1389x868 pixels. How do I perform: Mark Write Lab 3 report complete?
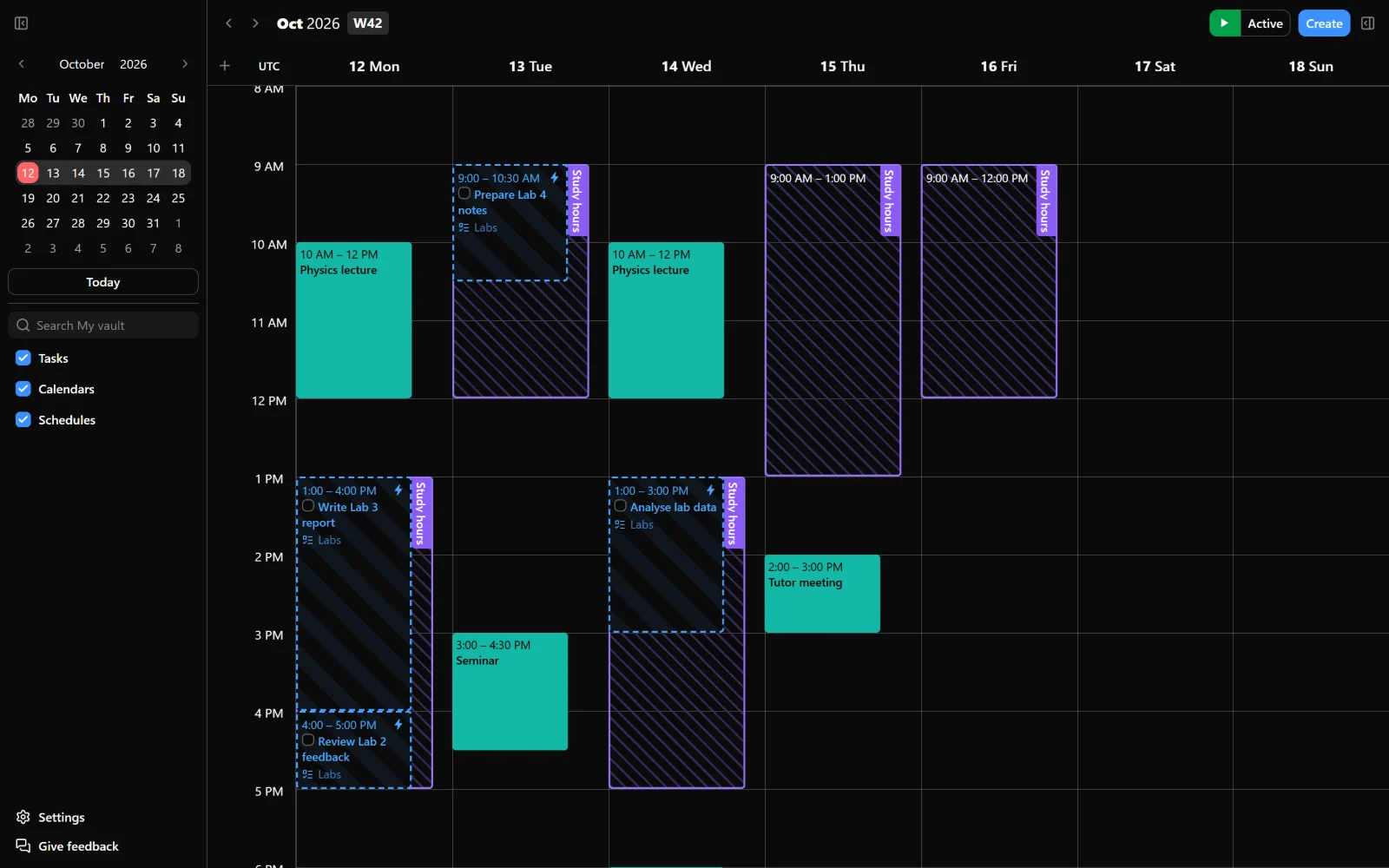[x=308, y=506]
